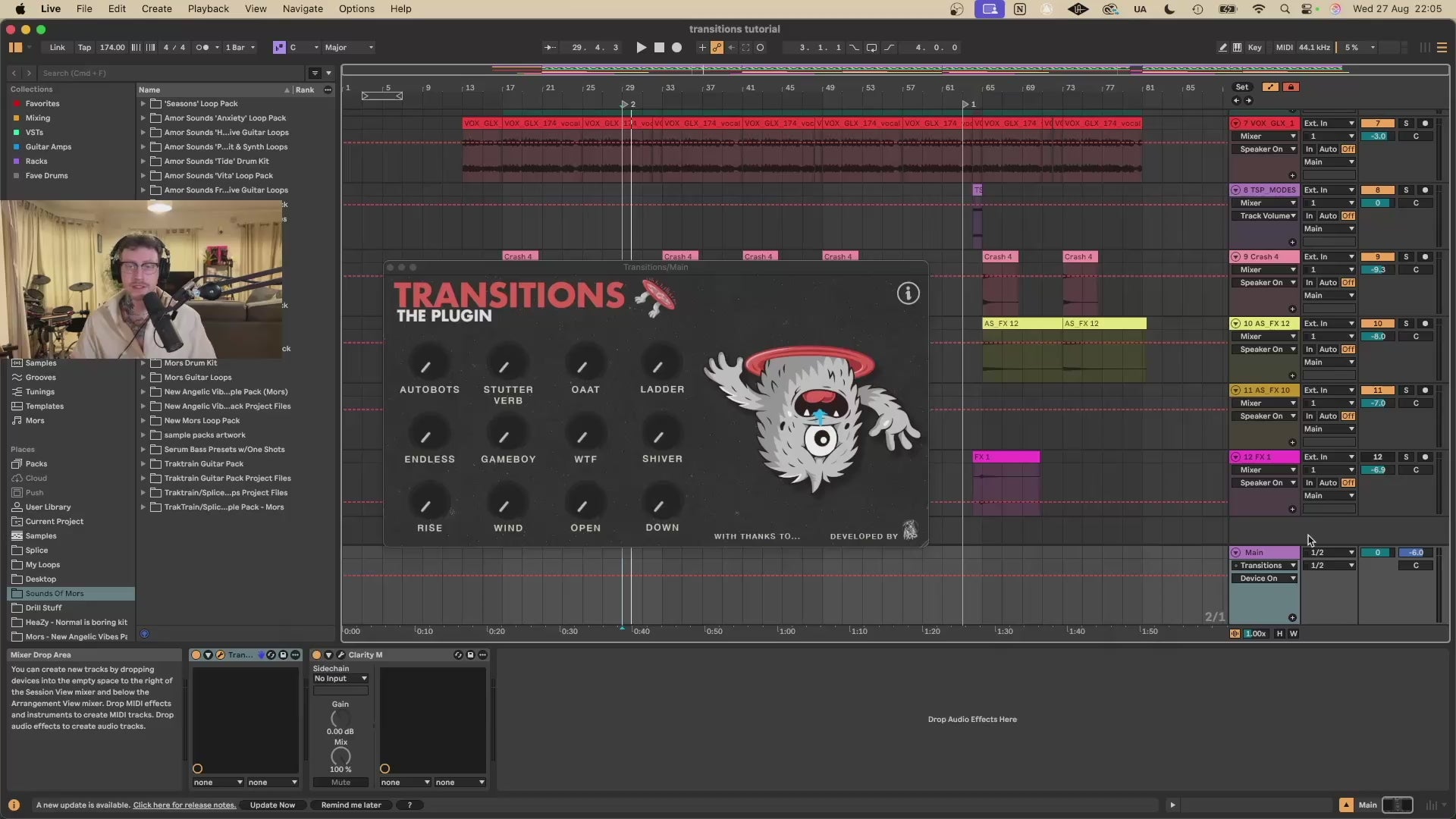Open track 10 Mixer device chooser
1456x819 pixels.
click(1265, 337)
